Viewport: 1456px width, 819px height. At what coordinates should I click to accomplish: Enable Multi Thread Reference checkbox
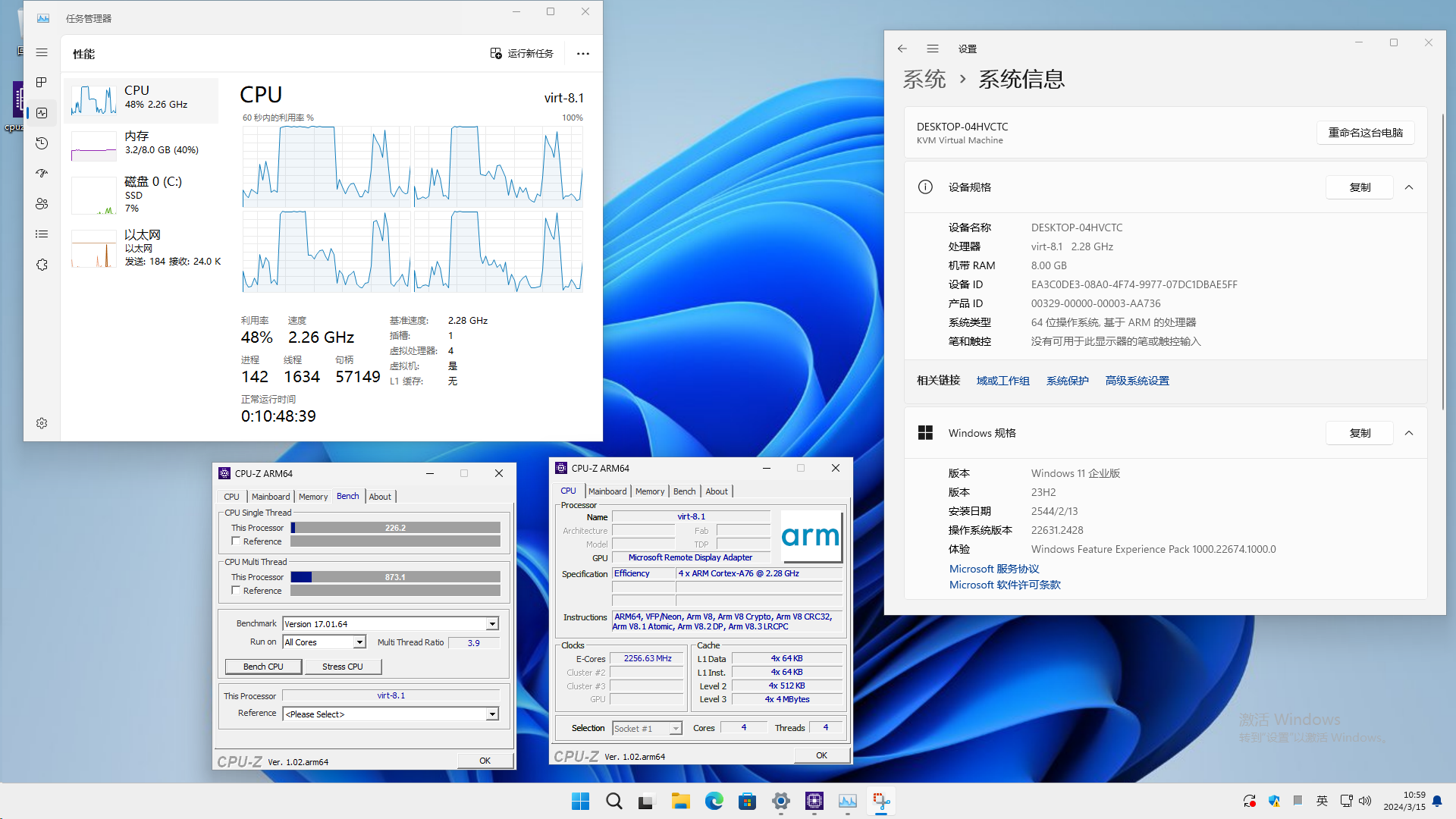pyautogui.click(x=236, y=591)
